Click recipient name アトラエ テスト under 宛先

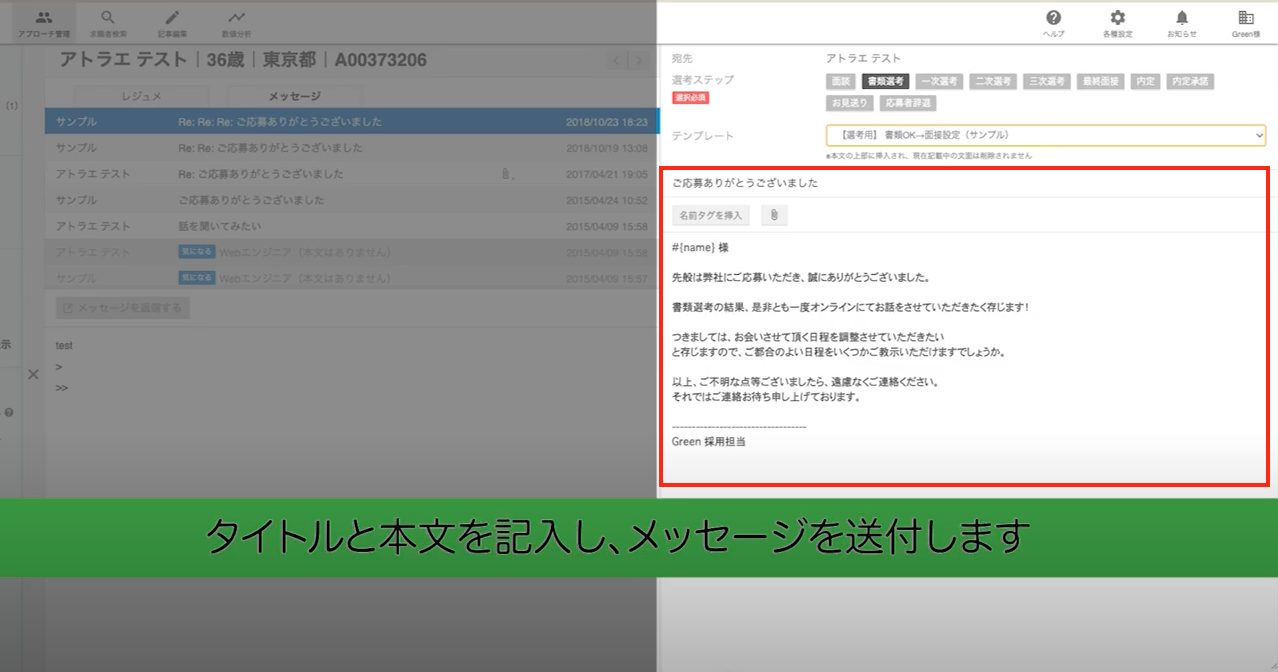(863, 59)
